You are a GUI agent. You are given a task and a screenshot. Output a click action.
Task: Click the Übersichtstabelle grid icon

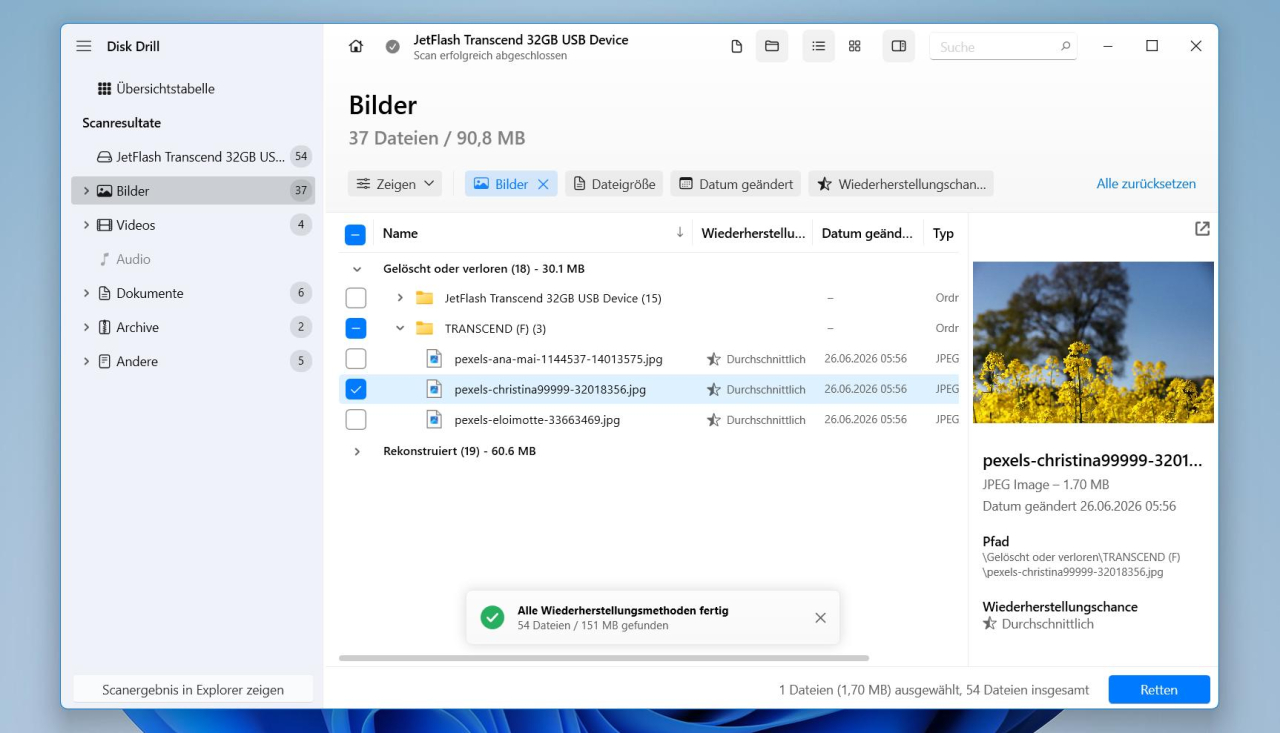click(x=104, y=89)
